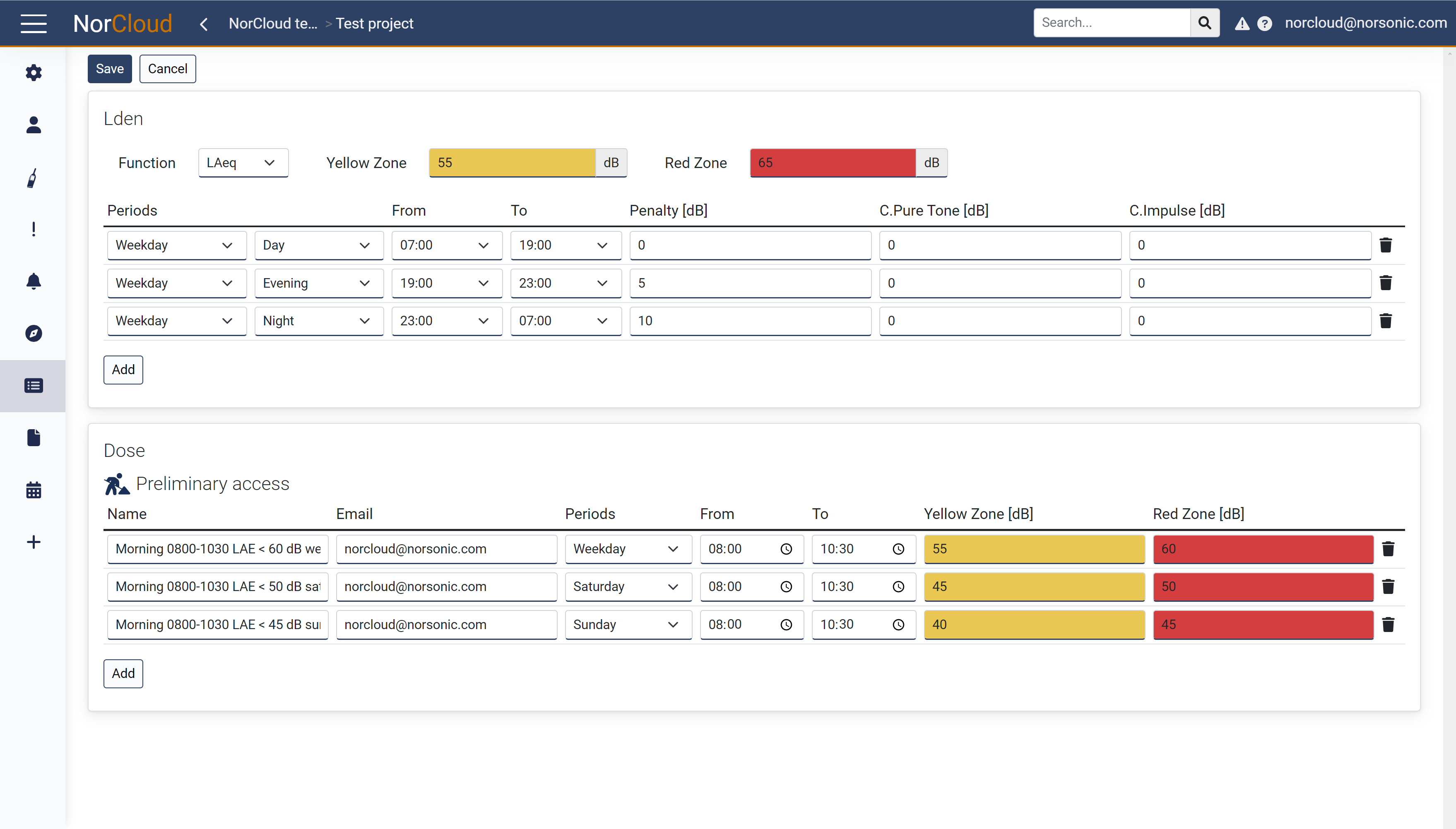Viewport: 1456px width, 829px height.
Task: Delete the Weekday Night period row
Action: 1386,321
